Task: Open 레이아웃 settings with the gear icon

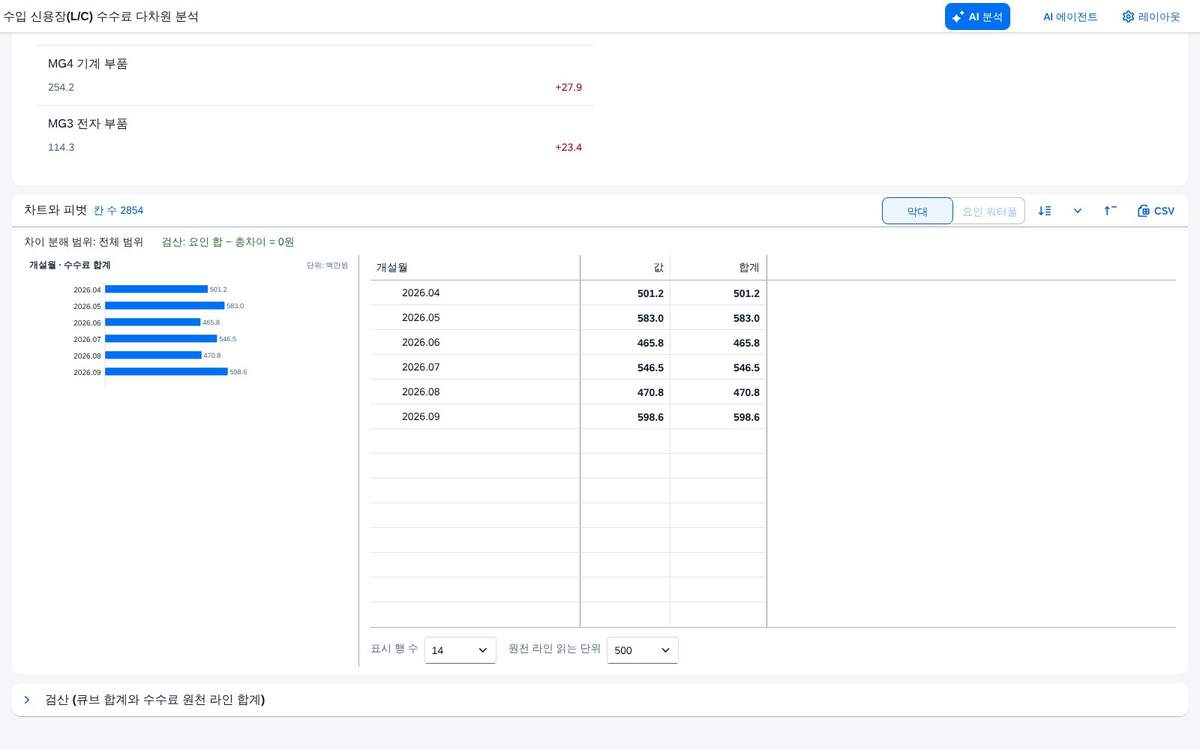Action: (x=1151, y=16)
